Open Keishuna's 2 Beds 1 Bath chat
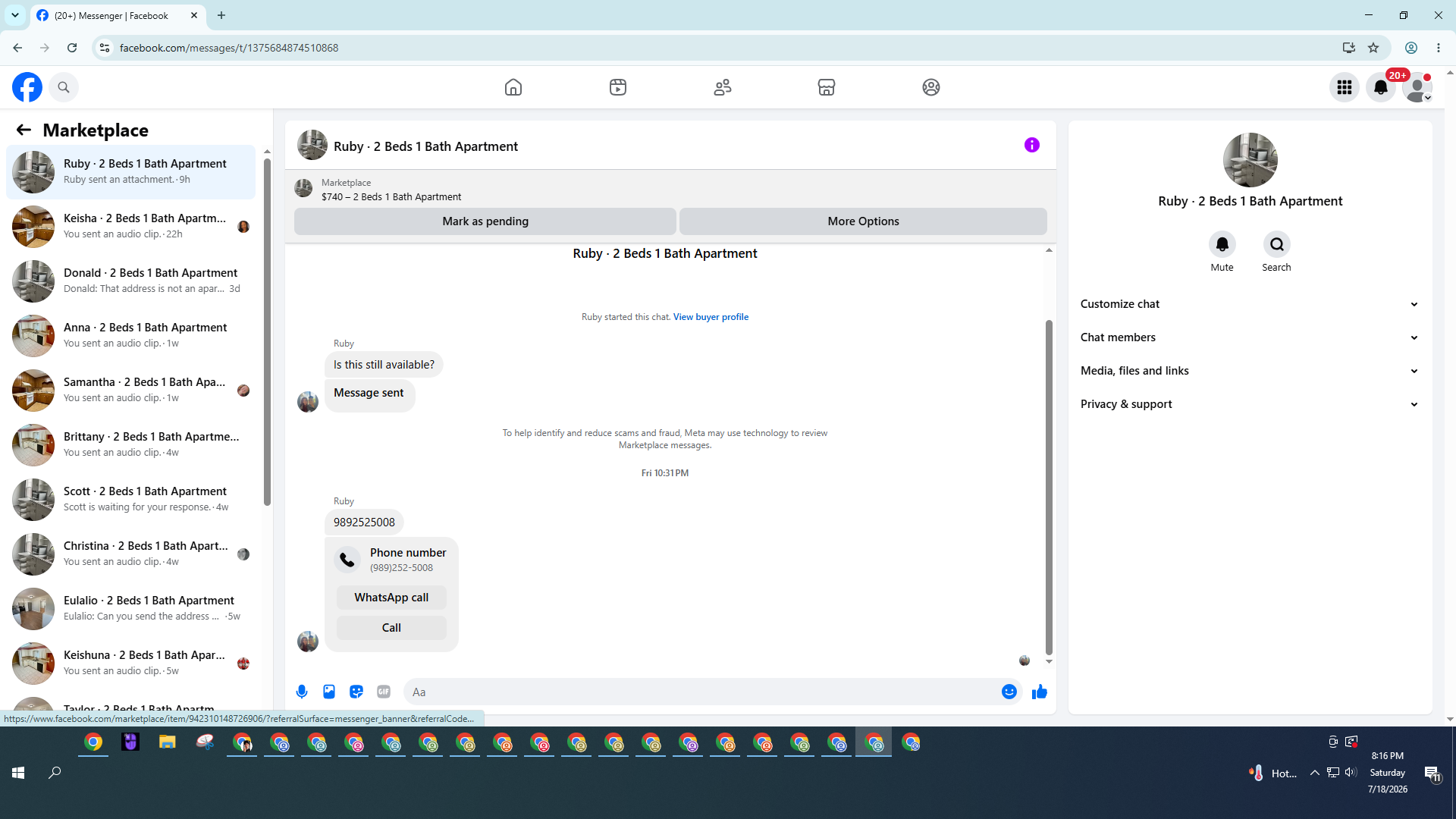 [131, 664]
